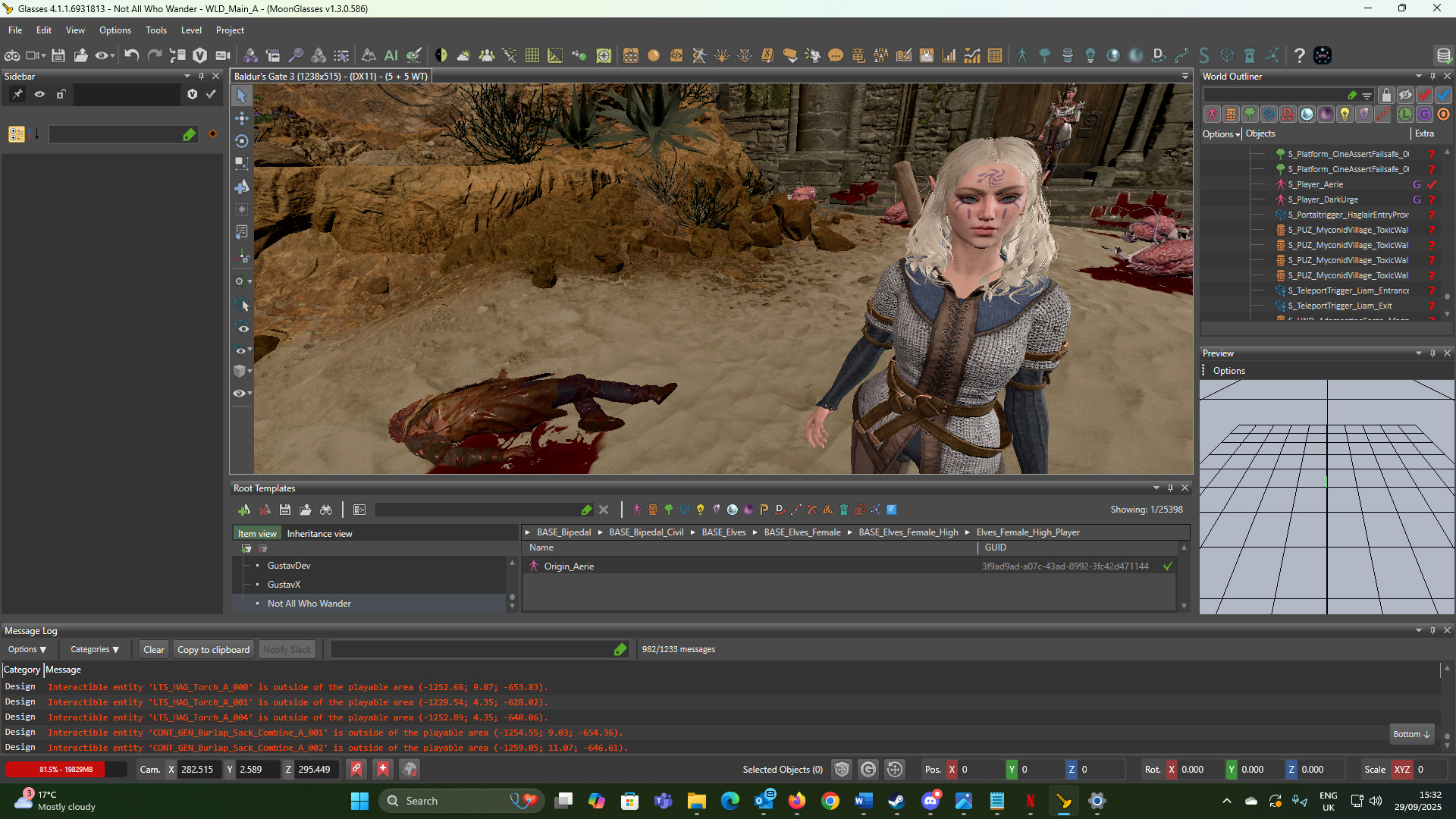
Task: Toggle the orange O button in World Outliner
Action: pyautogui.click(x=1443, y=115)
